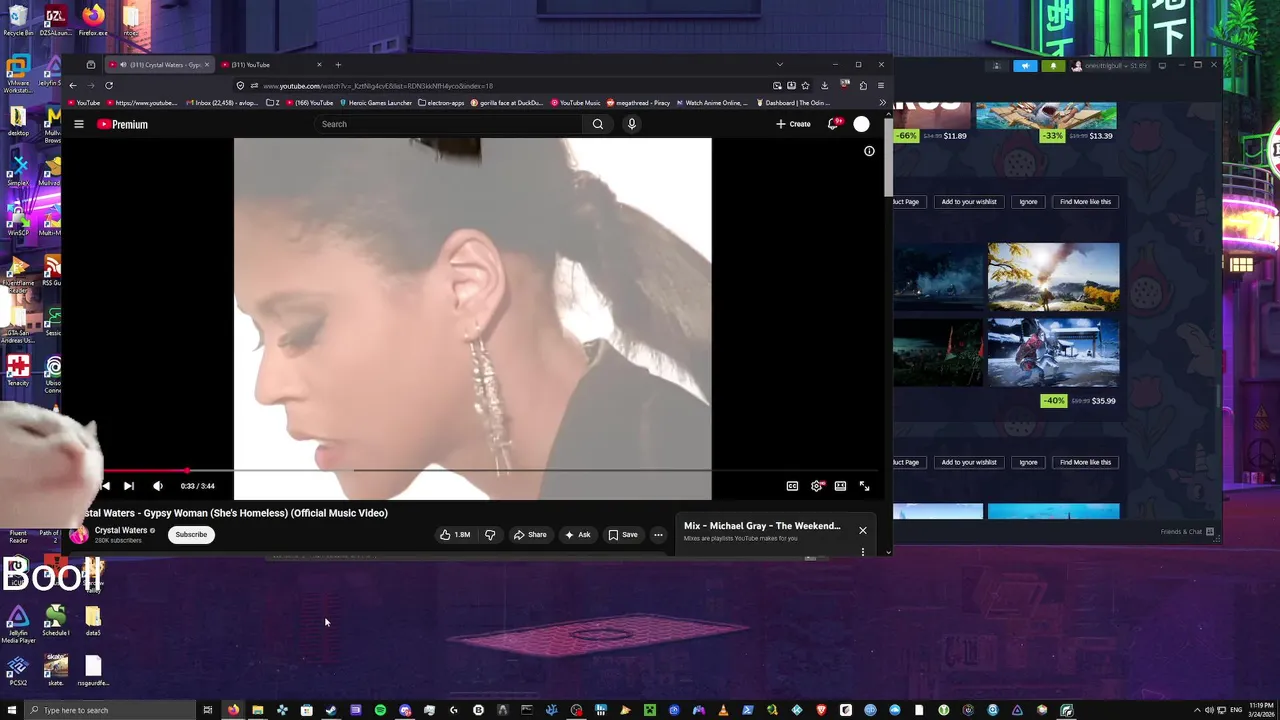Toggle theater mode on the player
1280x720 pixels.
tap(840, 486)
